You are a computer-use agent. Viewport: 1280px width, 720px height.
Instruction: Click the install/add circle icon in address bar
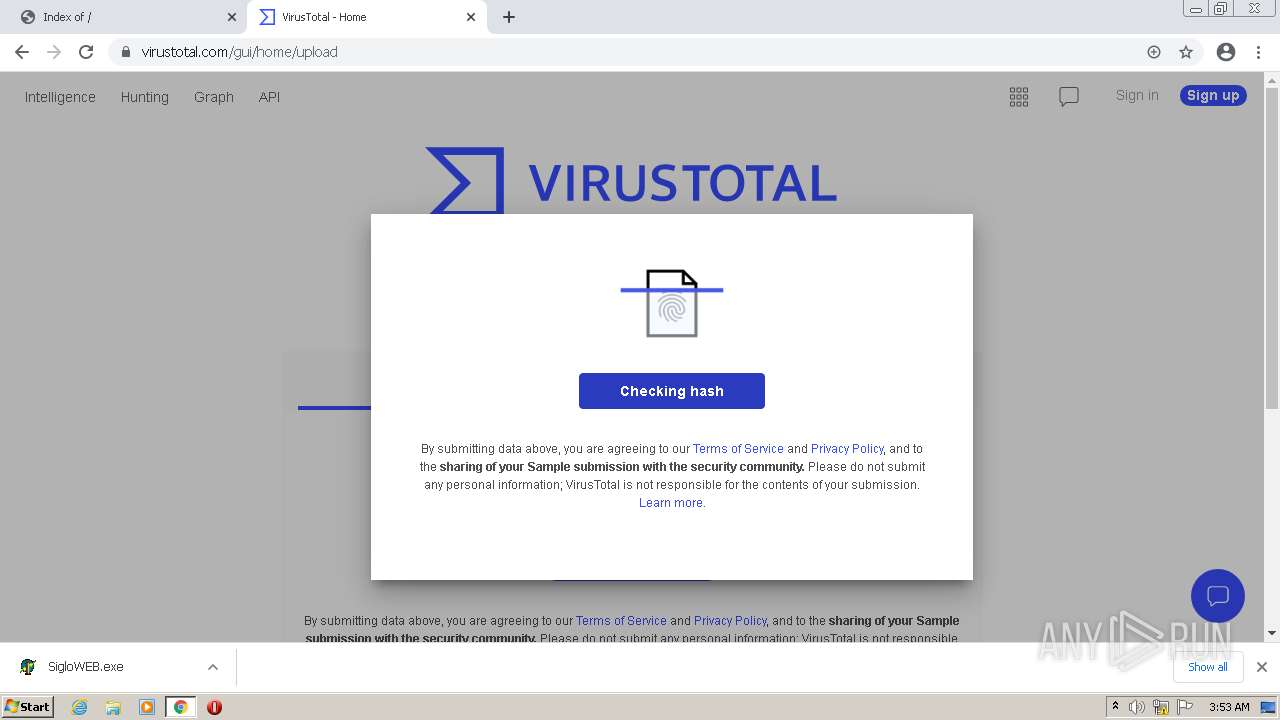(x=1154, y=52)
